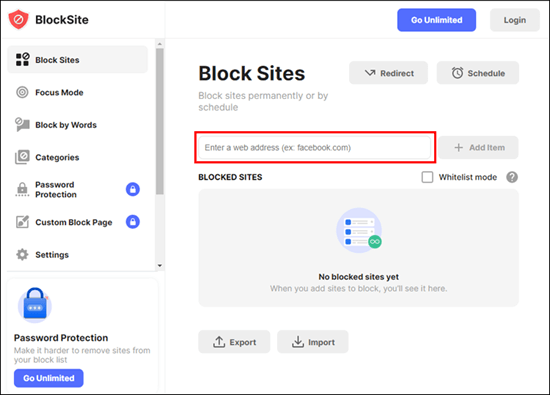Click the Focus Mode target icon
Image resolution: width=550 pixels, height=395 pixels.
click(x=22, y=92)
